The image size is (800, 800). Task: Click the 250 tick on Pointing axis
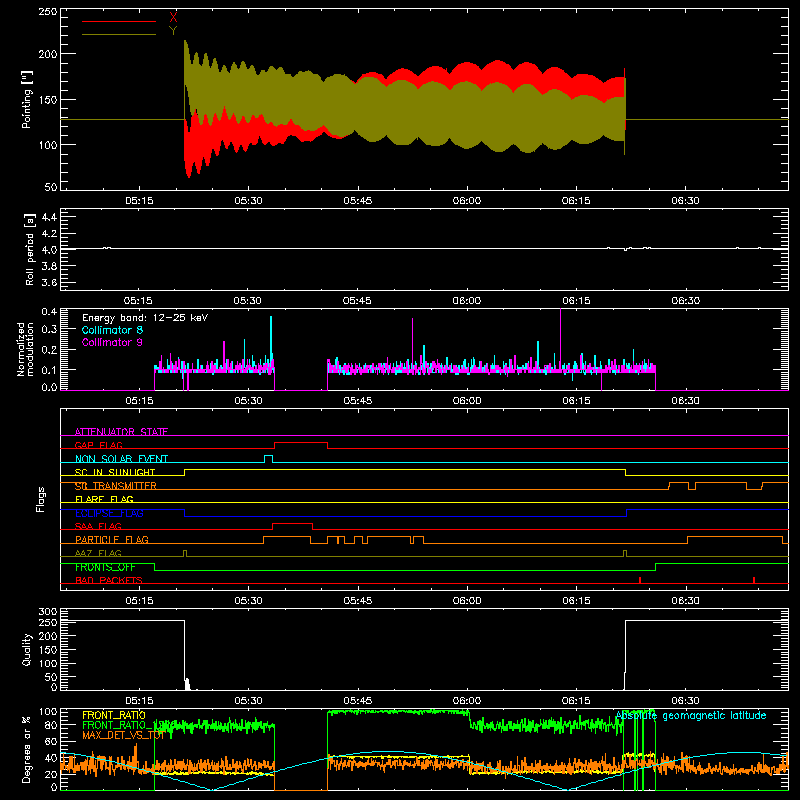click(48, 11)
